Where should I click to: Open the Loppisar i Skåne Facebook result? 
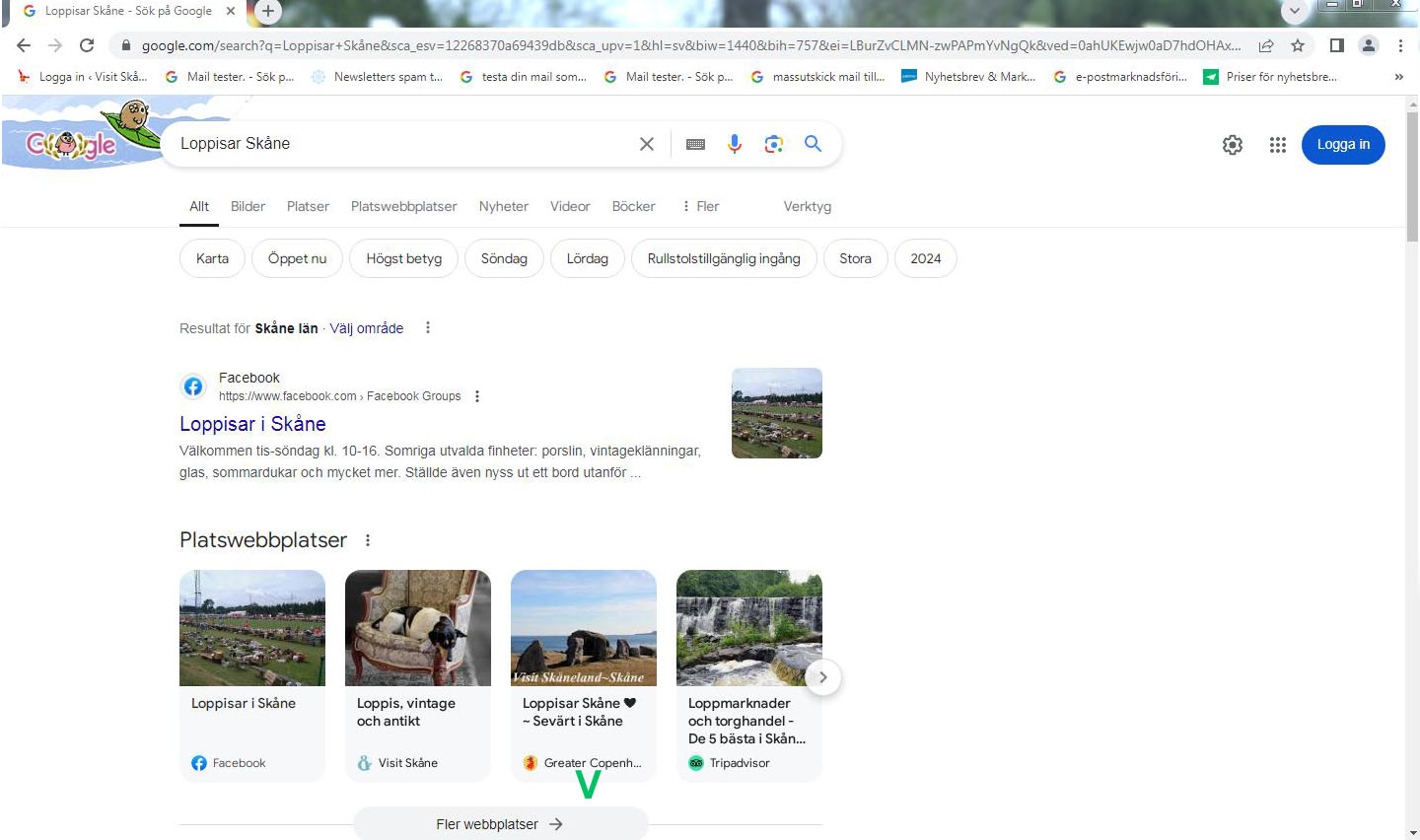pos(252,424)
